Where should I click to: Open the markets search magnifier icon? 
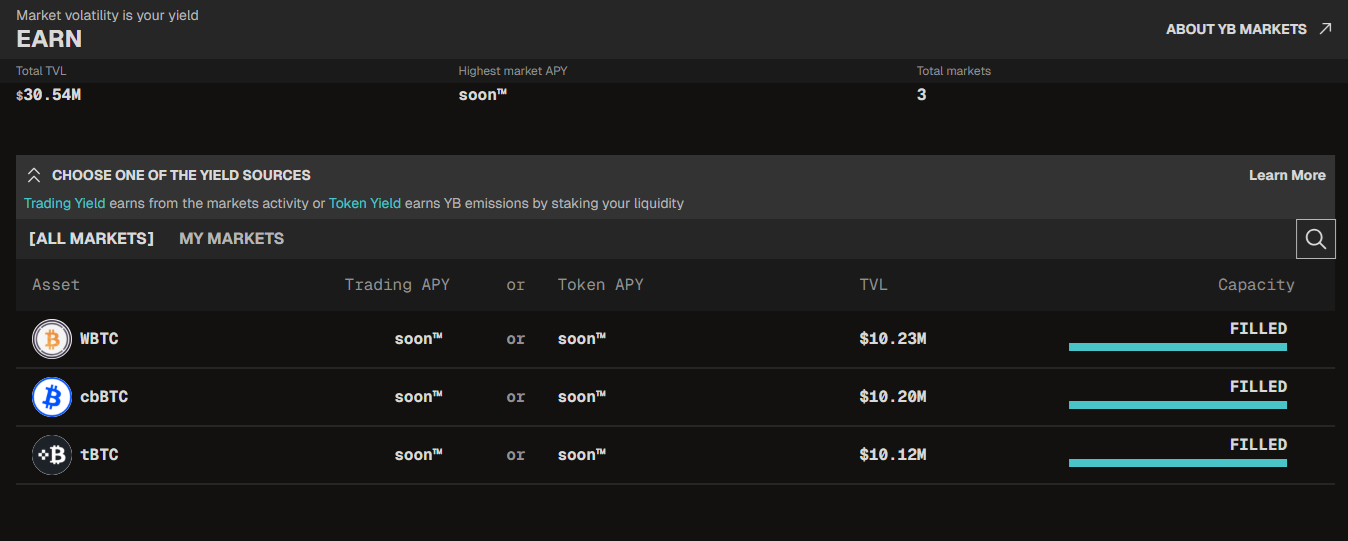click(x=1315, y=239)
